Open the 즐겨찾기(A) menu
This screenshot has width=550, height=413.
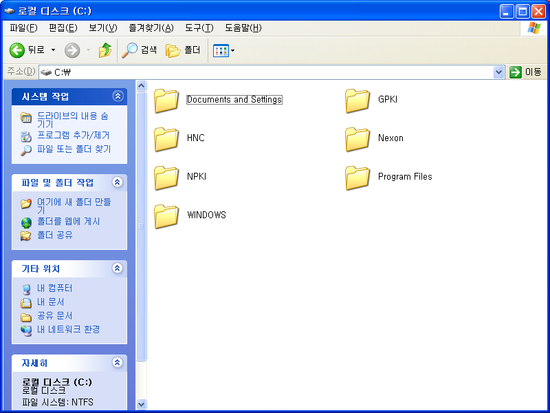pyautogui.click(x=151, y=28)
